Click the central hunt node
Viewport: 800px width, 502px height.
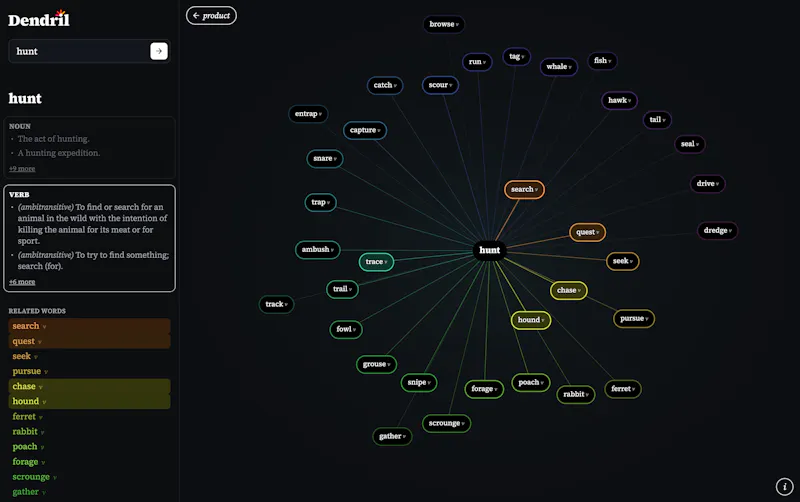coord(489,250)
